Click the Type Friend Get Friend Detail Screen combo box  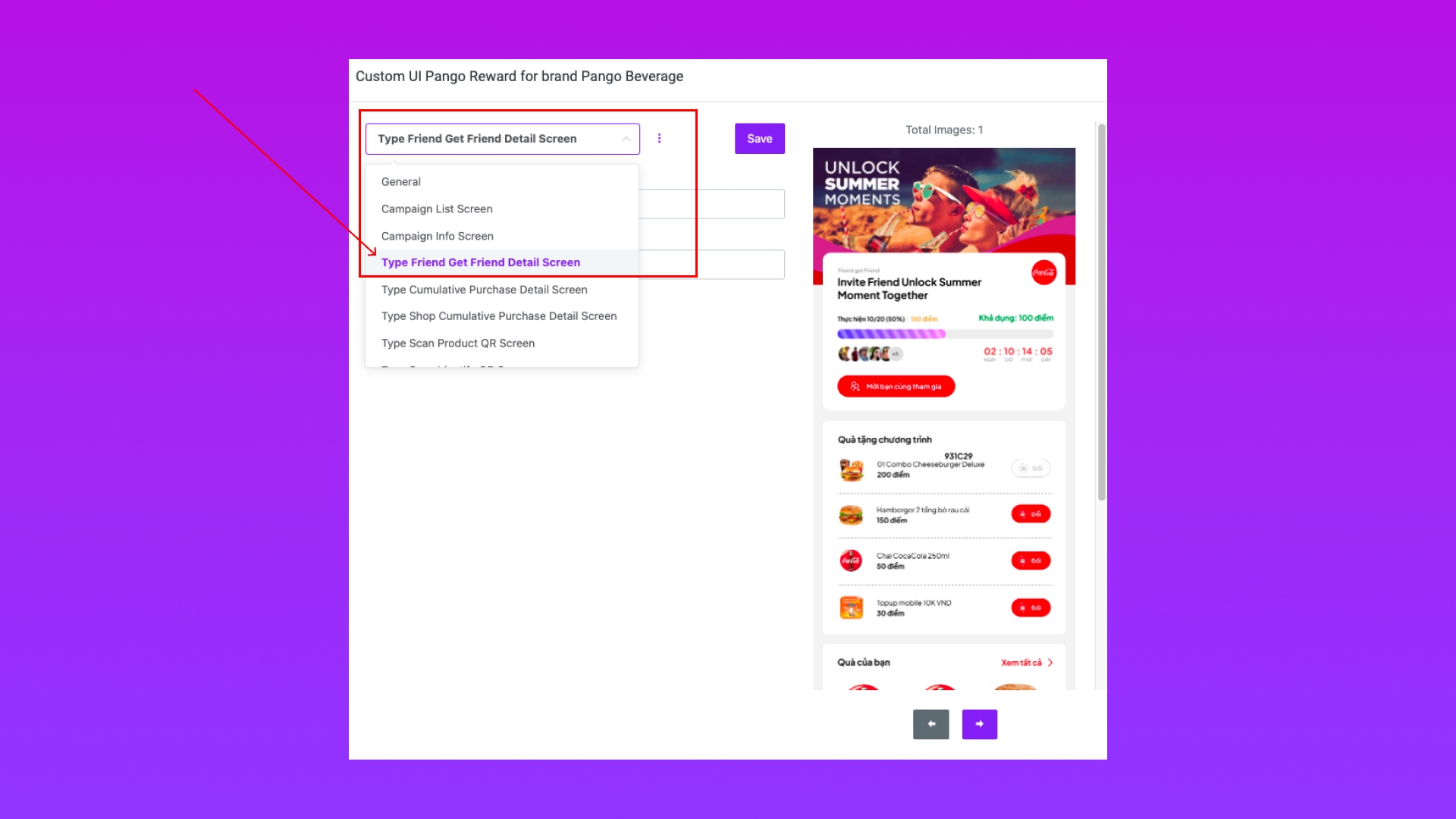pos(502,139)
